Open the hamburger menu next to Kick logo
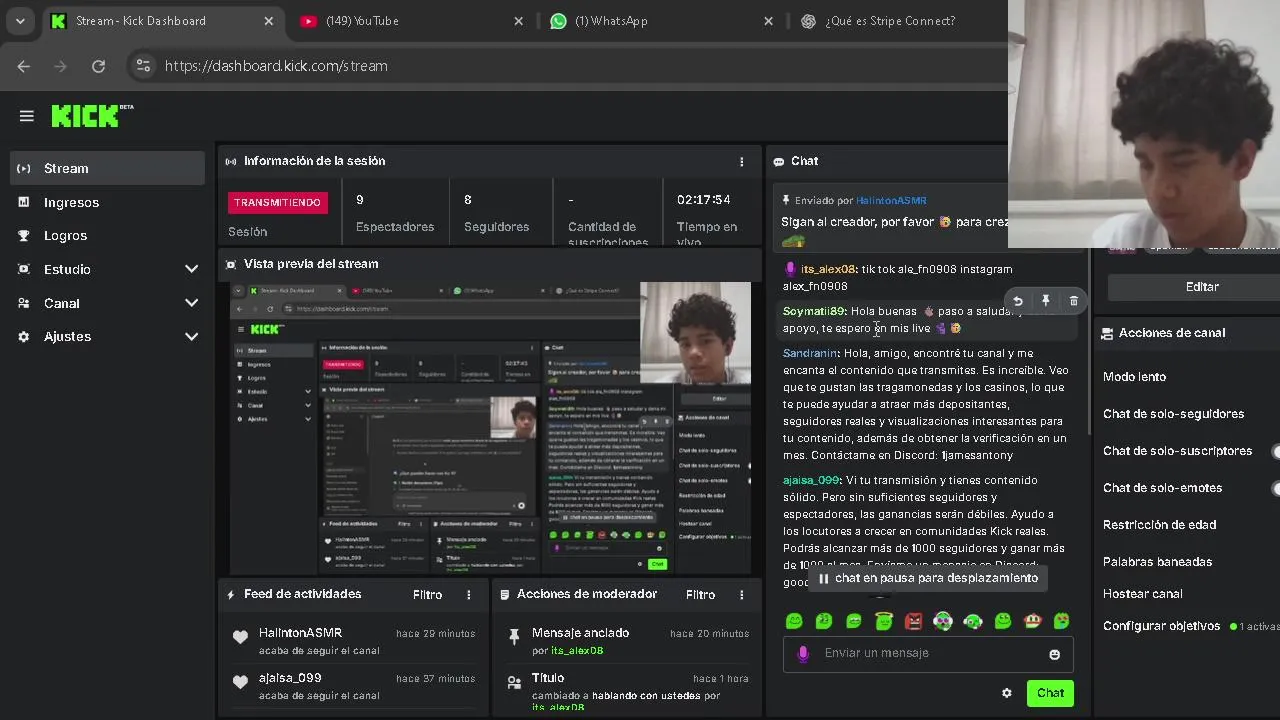This screenshot has height=720, width=1280. (x=27, y=116)
